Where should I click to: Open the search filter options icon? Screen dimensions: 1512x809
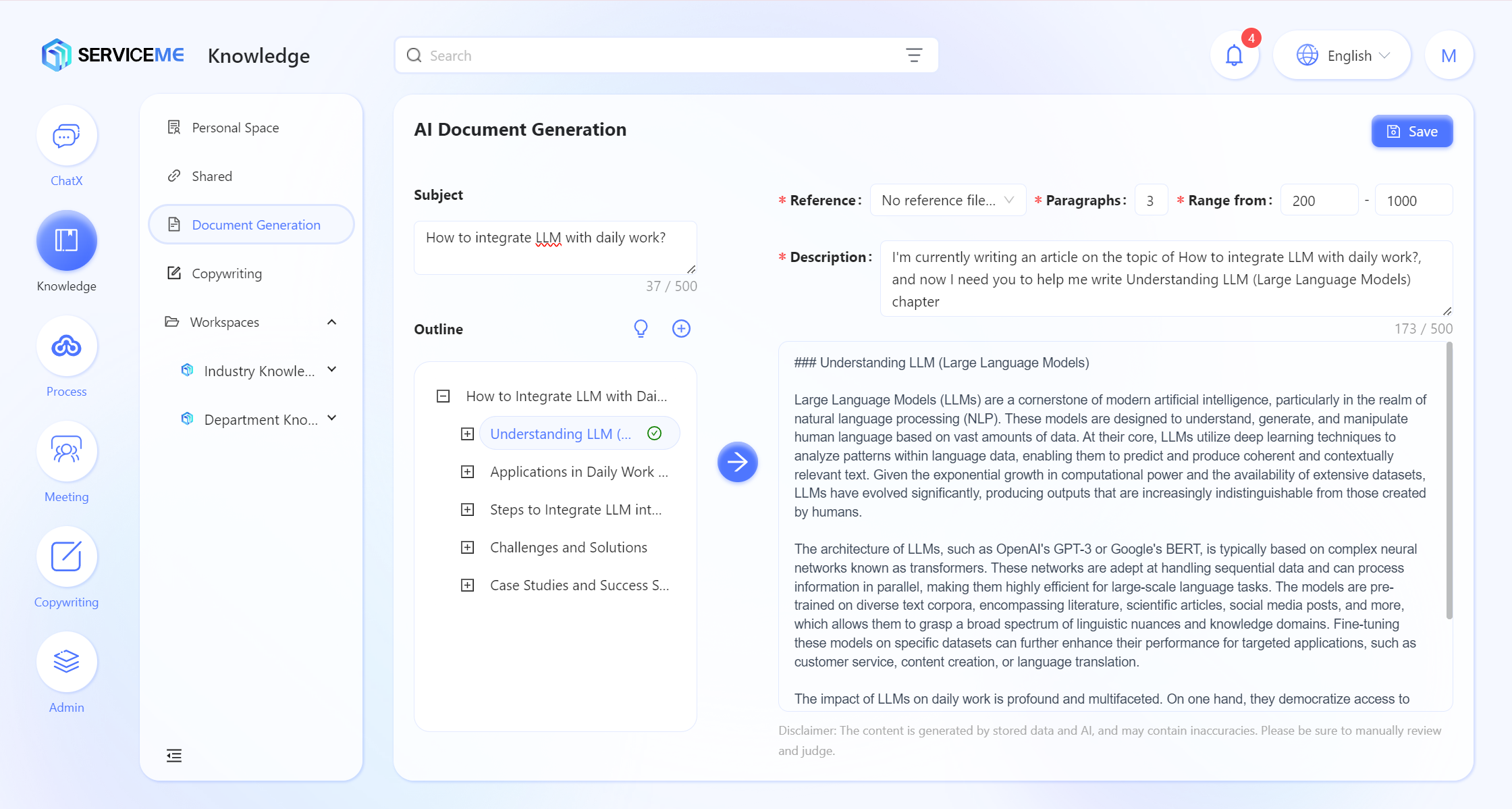pos(914,55)
